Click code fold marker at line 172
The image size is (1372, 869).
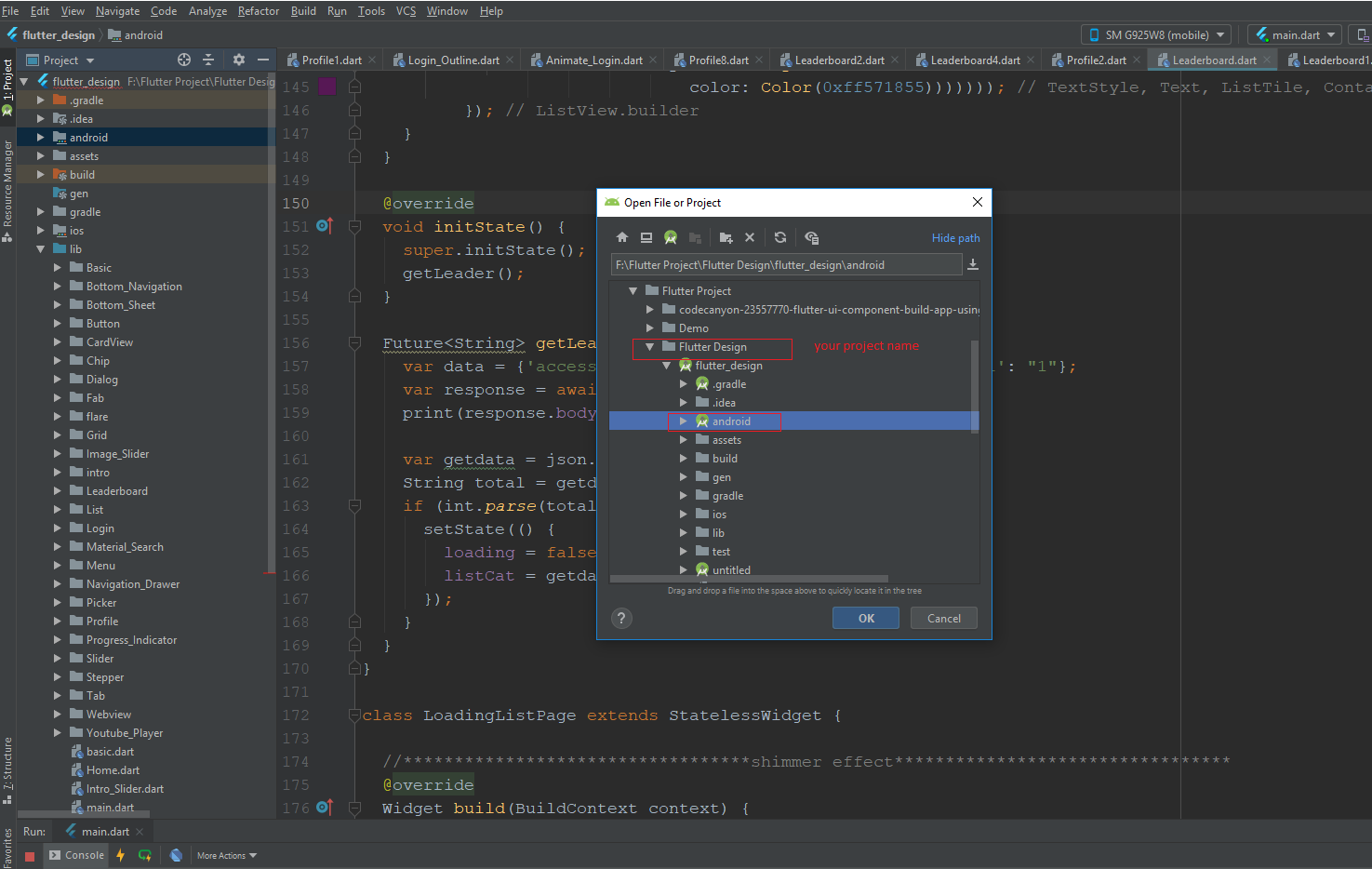(x=354, y=715)
